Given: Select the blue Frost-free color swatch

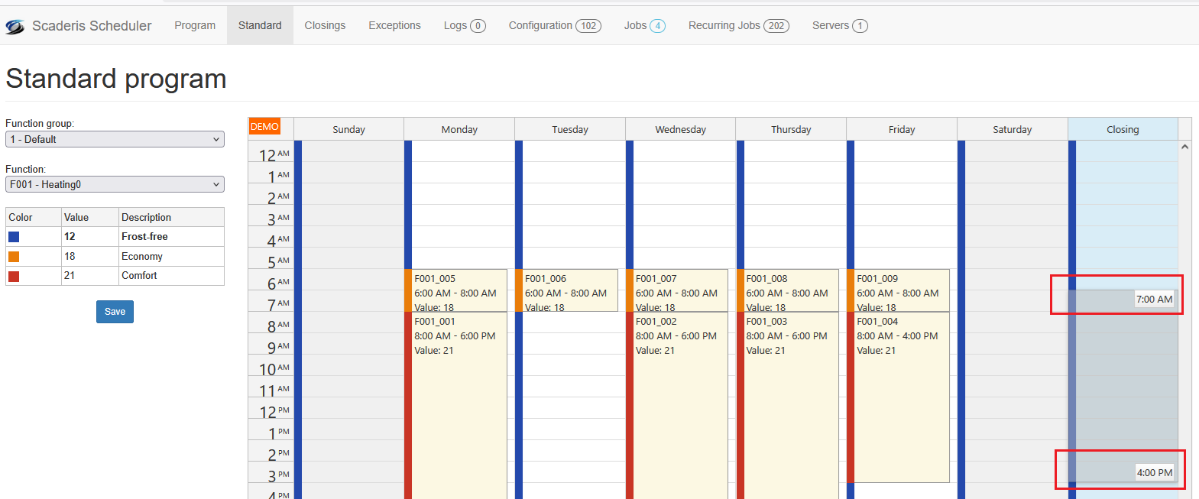Looking at the screenshot, I should point(14,237).
